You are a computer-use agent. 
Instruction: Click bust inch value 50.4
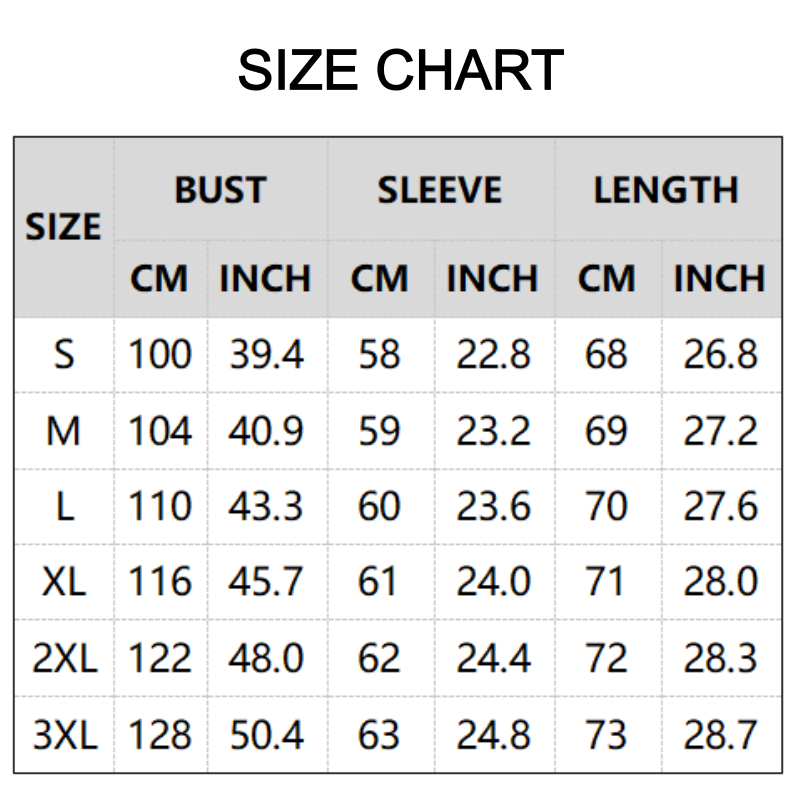[x=266, y=735]
